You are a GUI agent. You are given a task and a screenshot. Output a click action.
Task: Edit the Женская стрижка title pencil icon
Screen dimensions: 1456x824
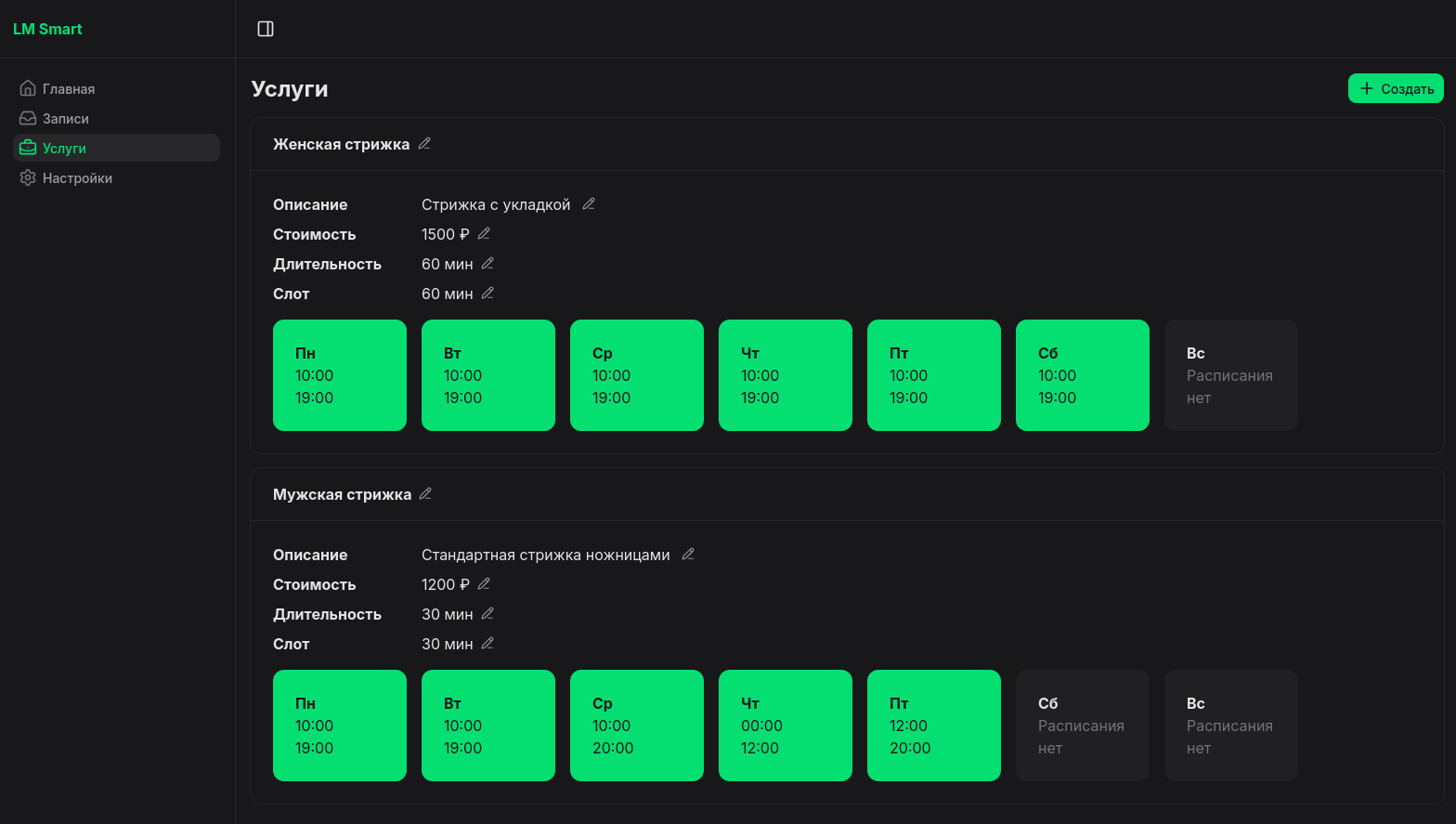[x=424, y=143]
